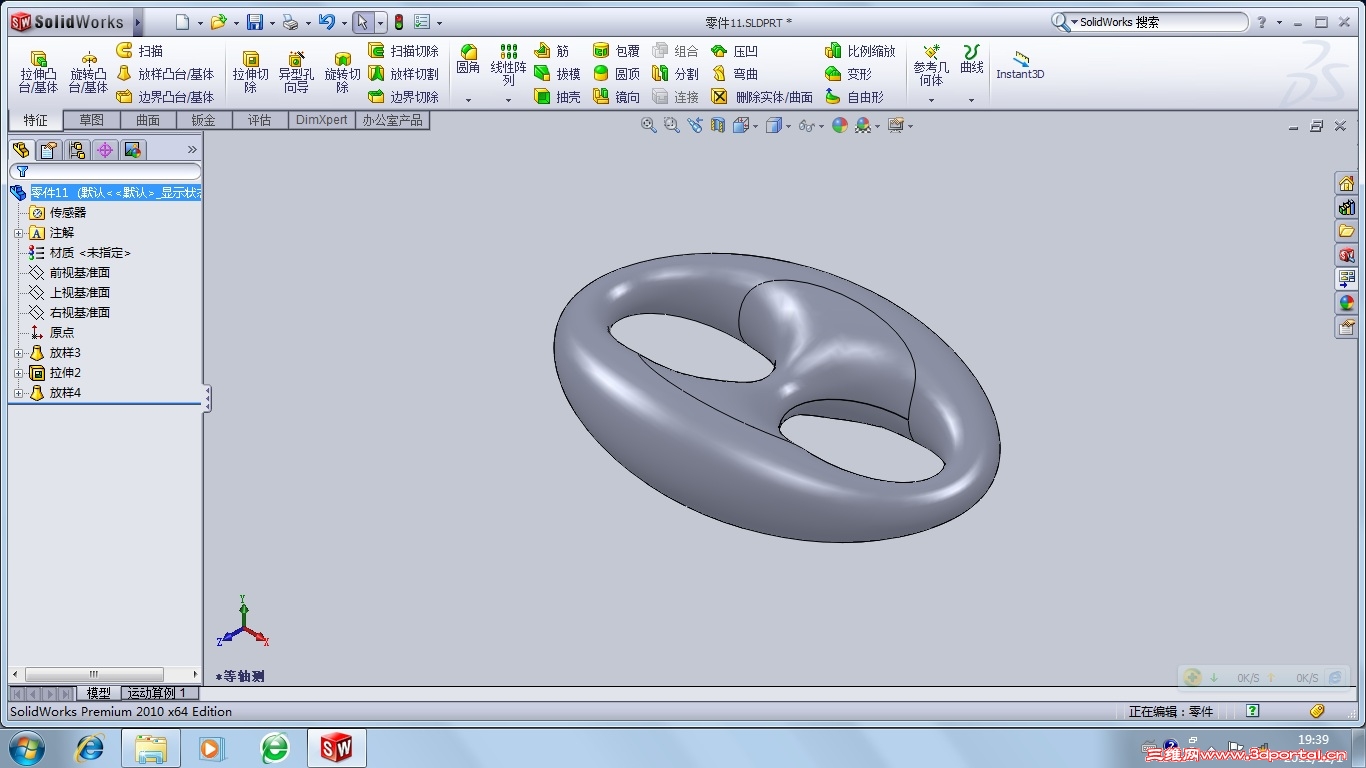Viewport: 1366px width, 768px height.
Task: Select the 放样切割 lofted cut tool
Action: [x=403, y=74]
